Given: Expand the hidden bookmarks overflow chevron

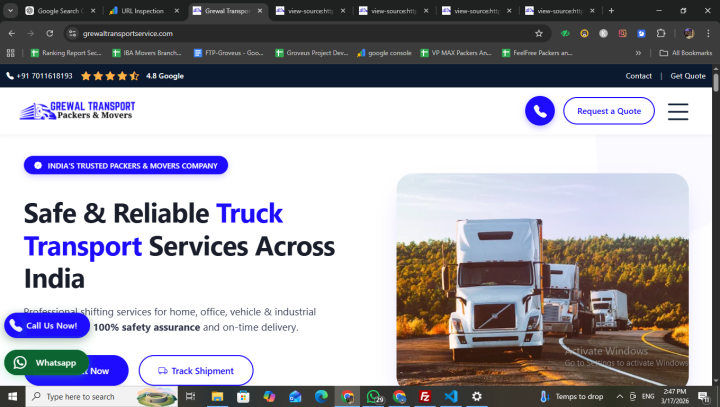Looking at the screenshot, I should click(x=638, y=53).
